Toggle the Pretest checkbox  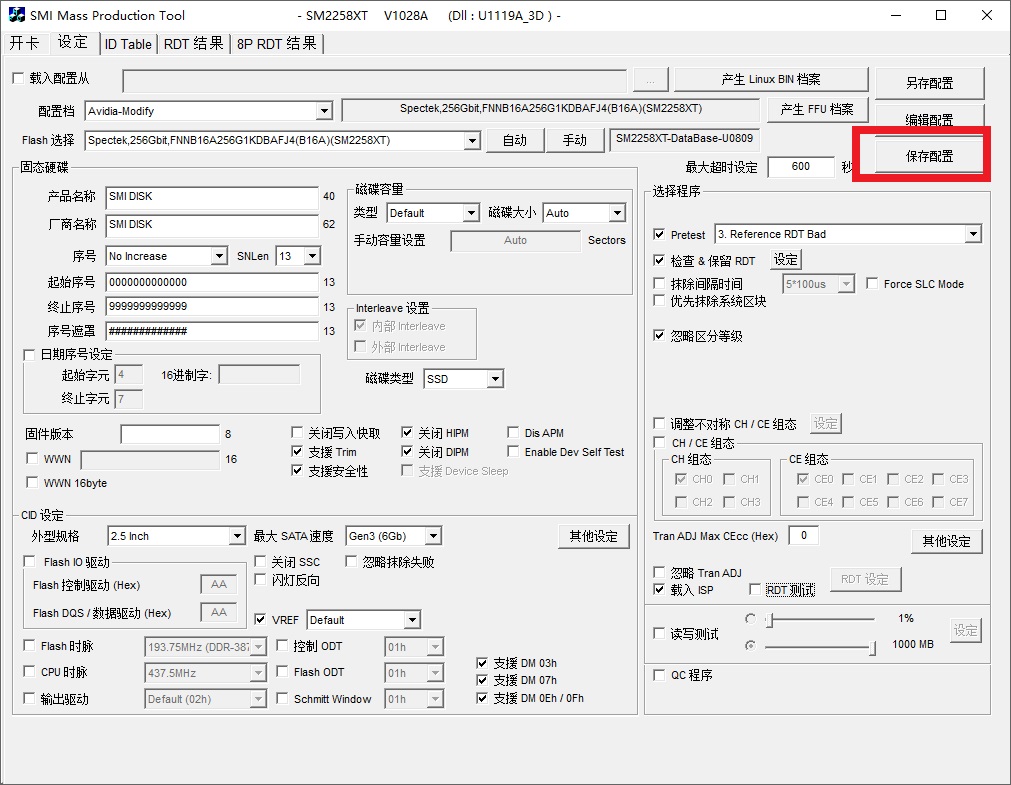659,235
